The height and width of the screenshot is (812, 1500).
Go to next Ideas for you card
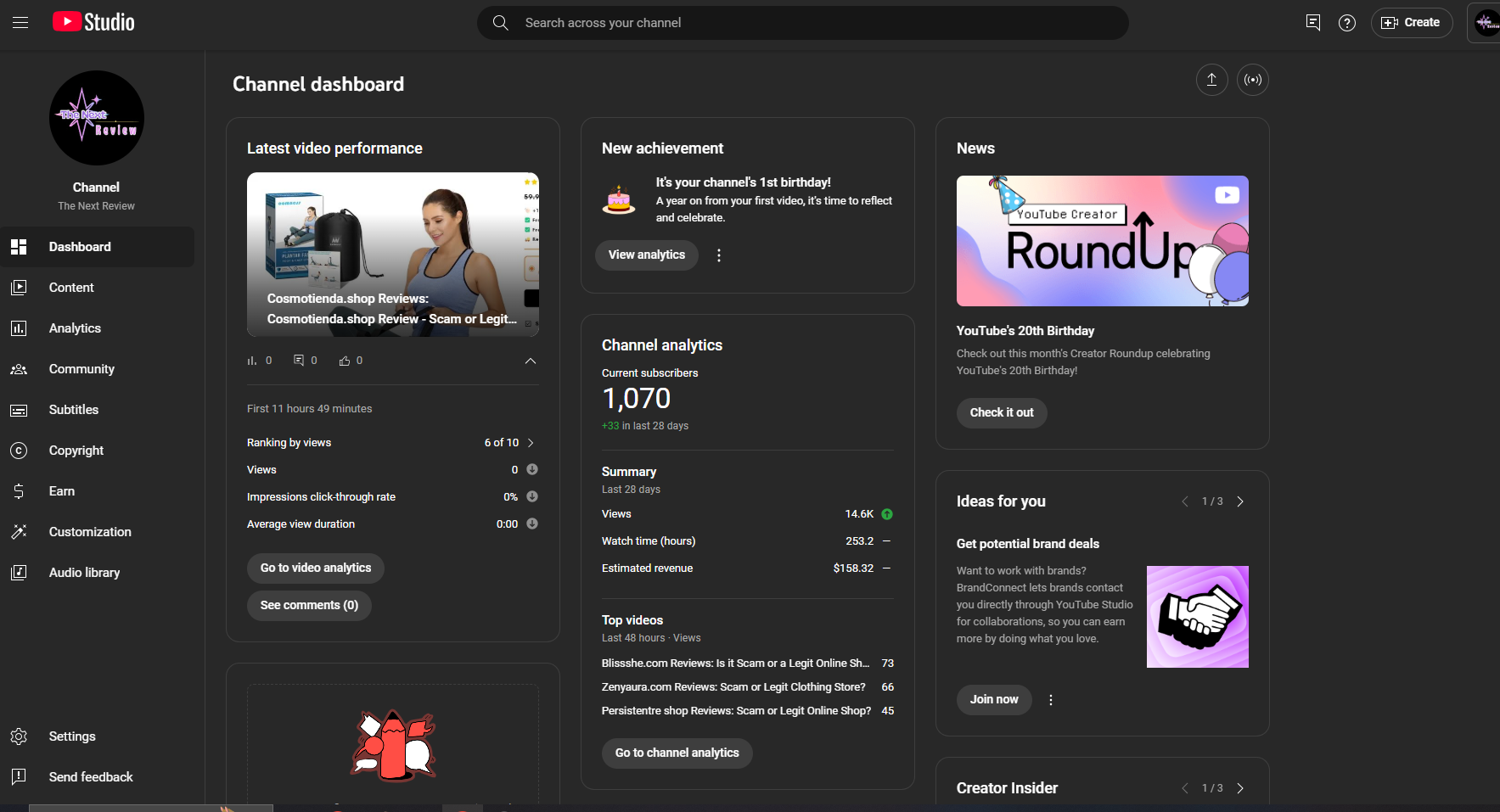tap(1240, 501)
